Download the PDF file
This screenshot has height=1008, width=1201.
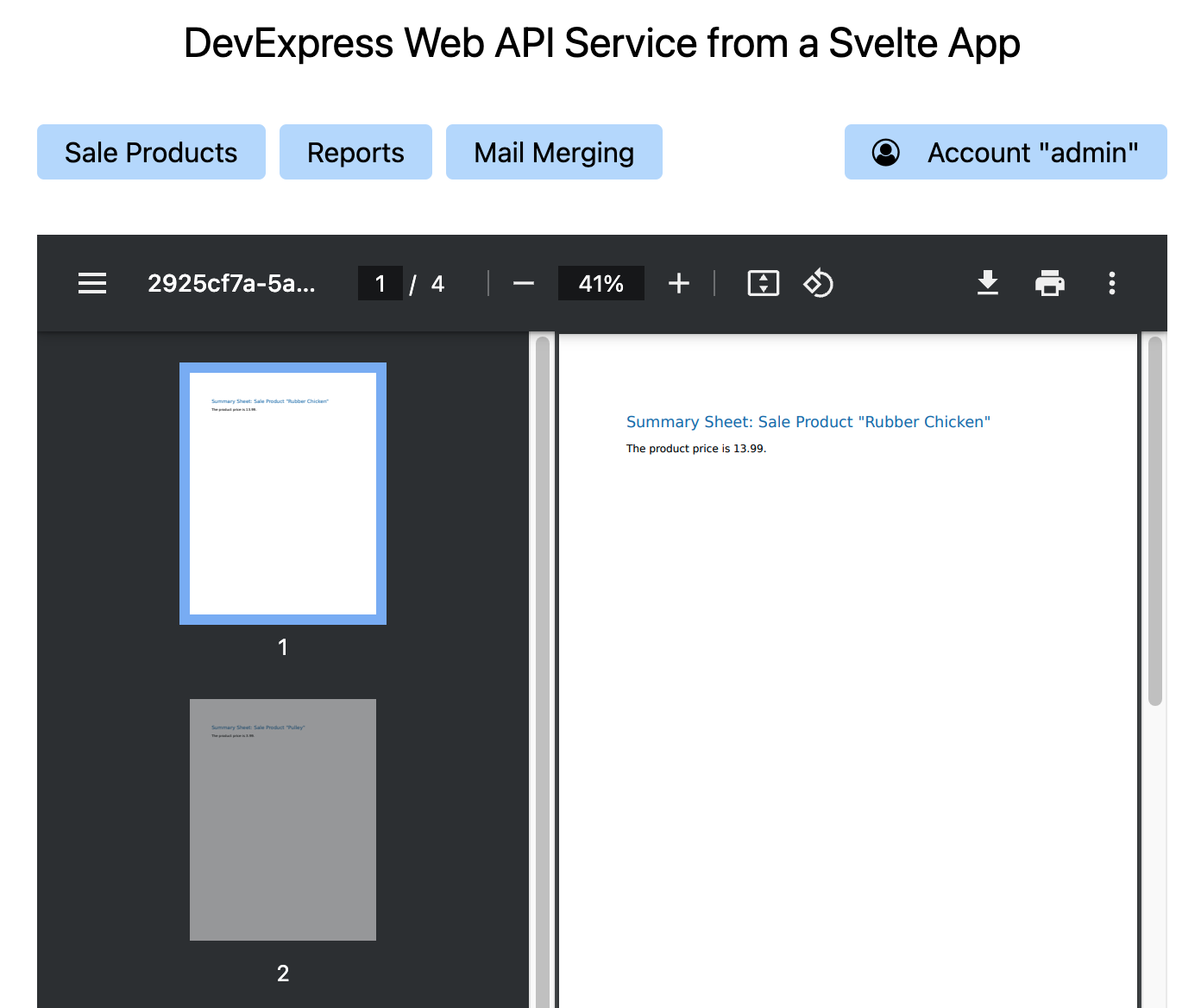[x=988, y=283]
